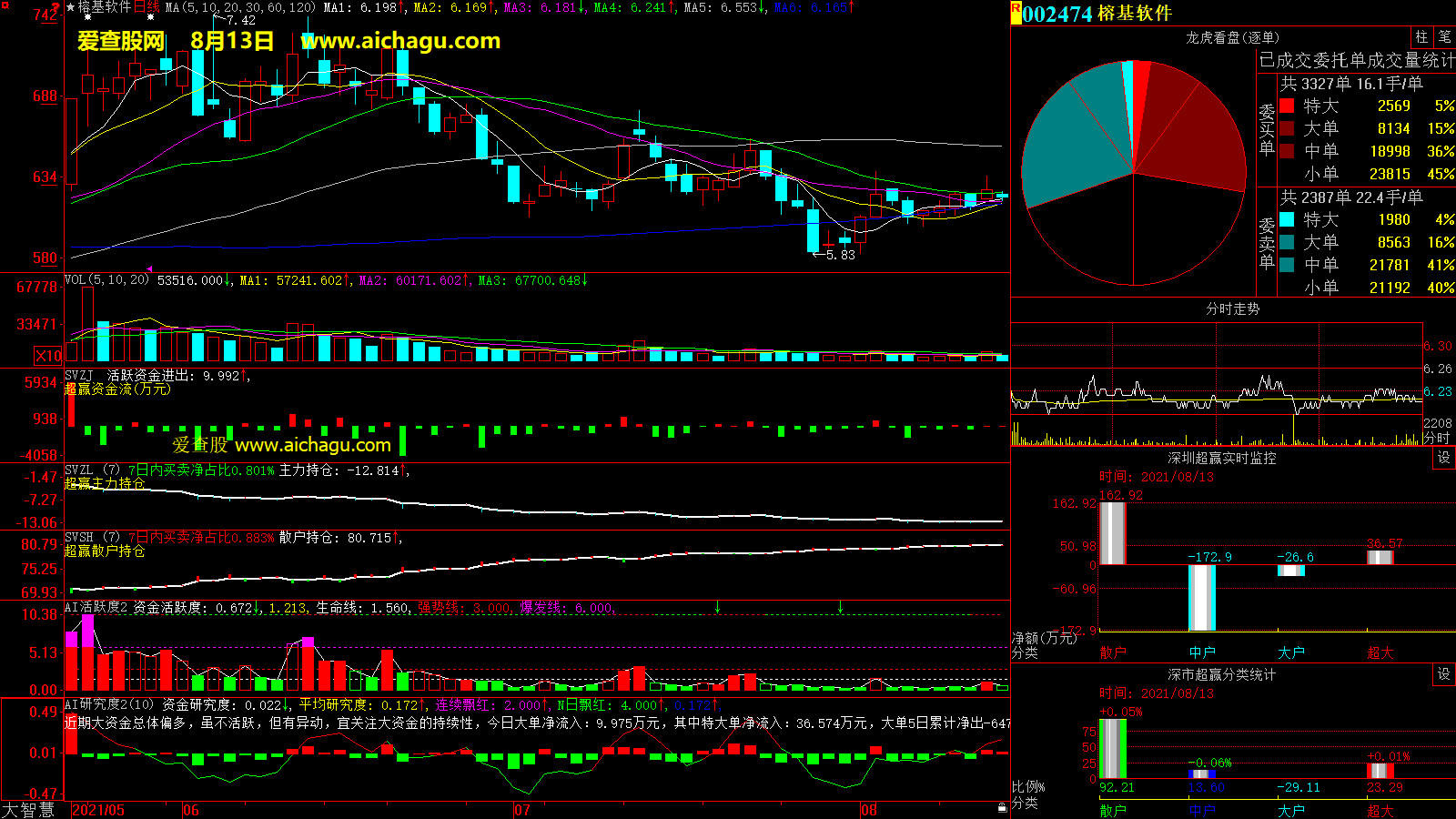This screenshot has height=819, width=1456.
Task: Click the 002474 榕基软件 stock title
Action: click(x=1097, y=14)
